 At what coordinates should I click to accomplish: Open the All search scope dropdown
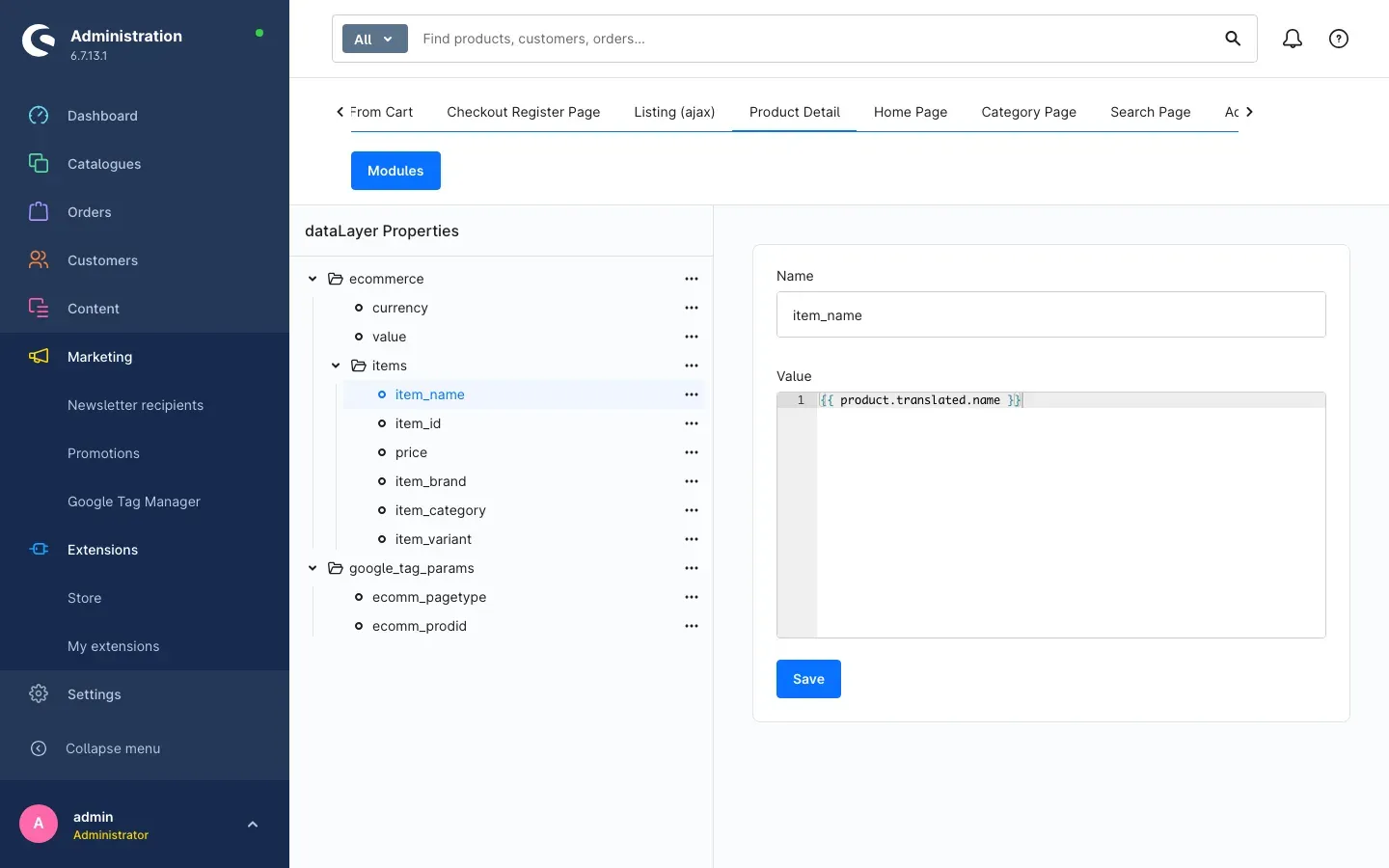pyautogui.click(x=375, y=39)
